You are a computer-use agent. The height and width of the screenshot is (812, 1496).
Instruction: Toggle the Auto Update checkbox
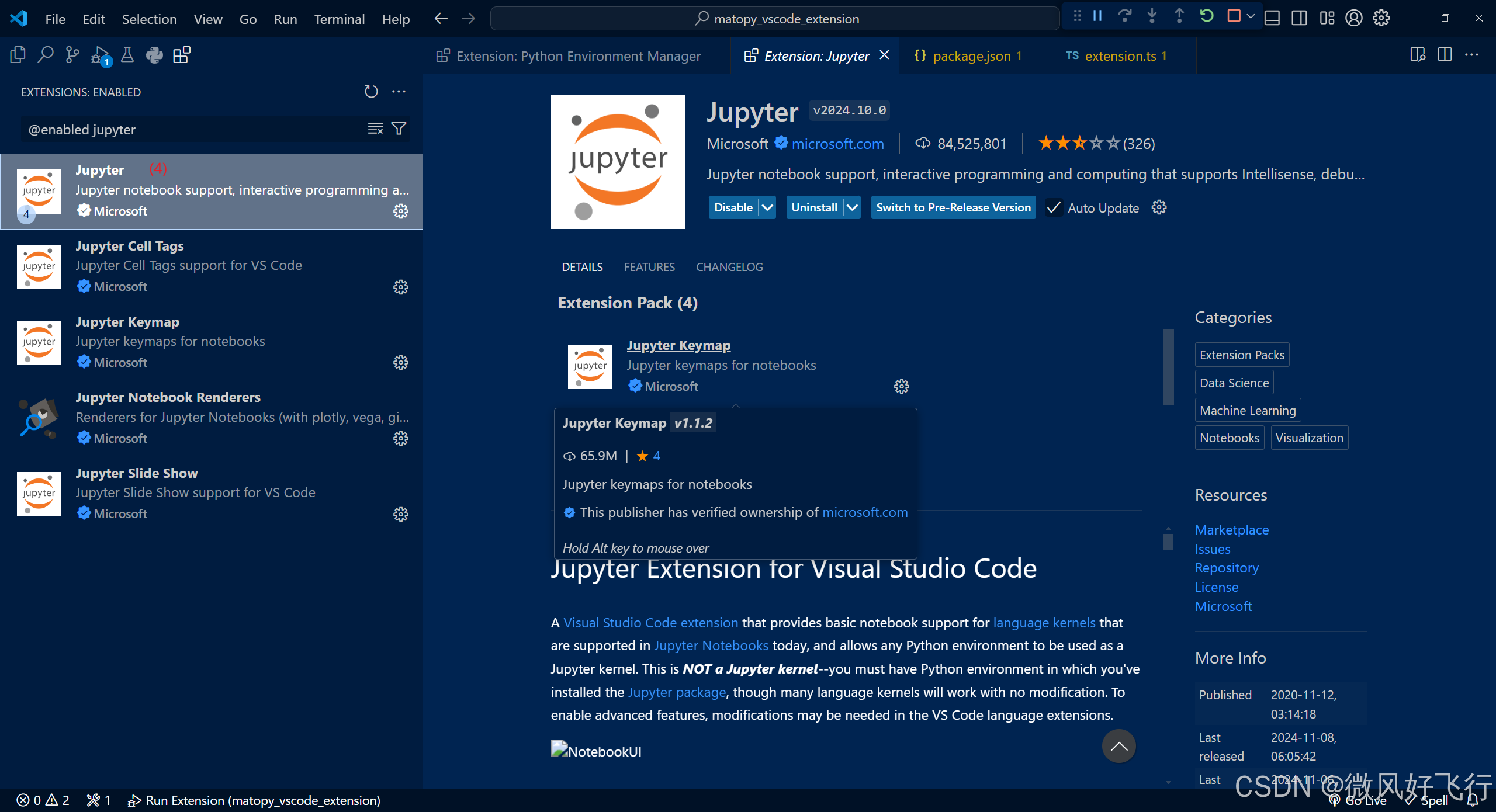(x=1054, y=208)
